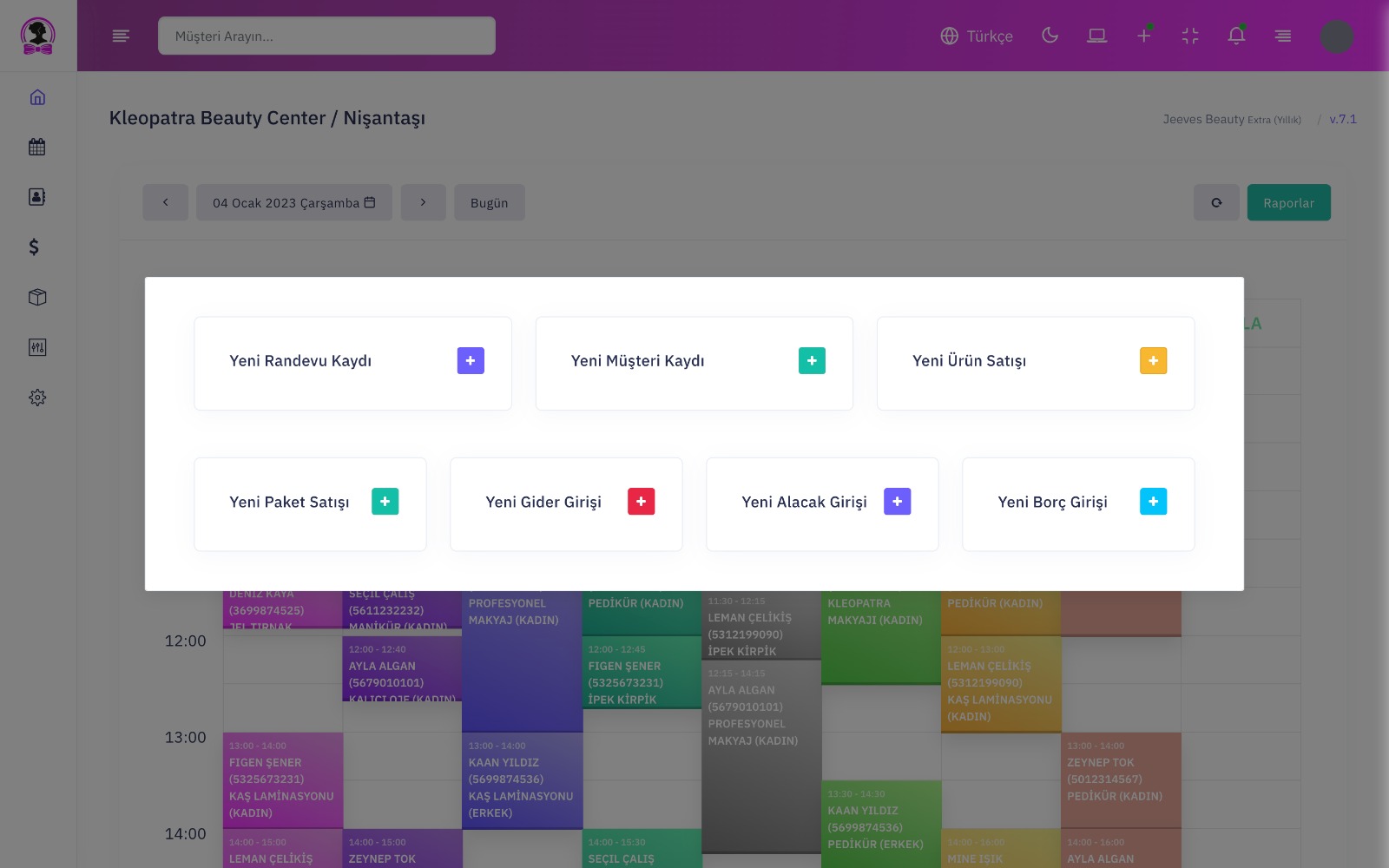1389x868 pixels.
Task: Open the date picker showing 04 Ocak 2023
Action: [x=293, y=202]
